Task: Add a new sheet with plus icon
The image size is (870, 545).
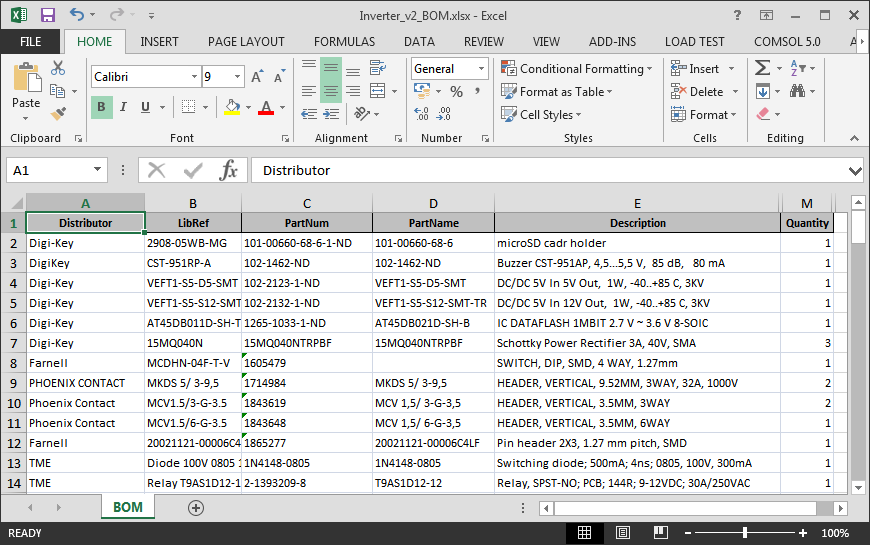Action: (x=196, y=507)
